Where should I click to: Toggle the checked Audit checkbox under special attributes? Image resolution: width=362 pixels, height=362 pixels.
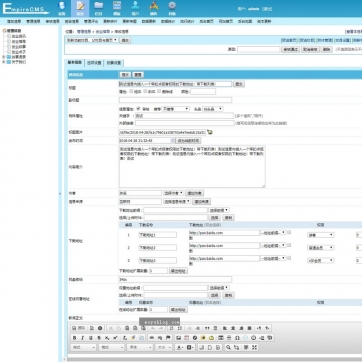(x=139, y=109)
